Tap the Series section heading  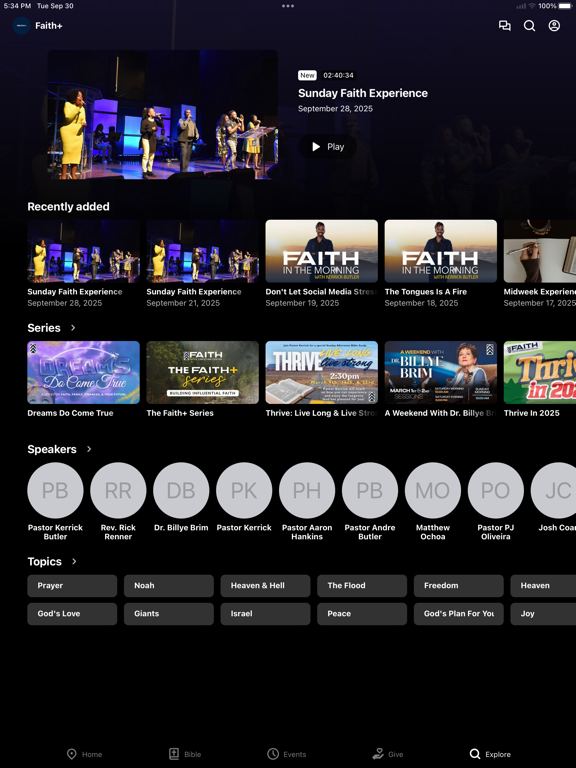(x=44, y=328)
